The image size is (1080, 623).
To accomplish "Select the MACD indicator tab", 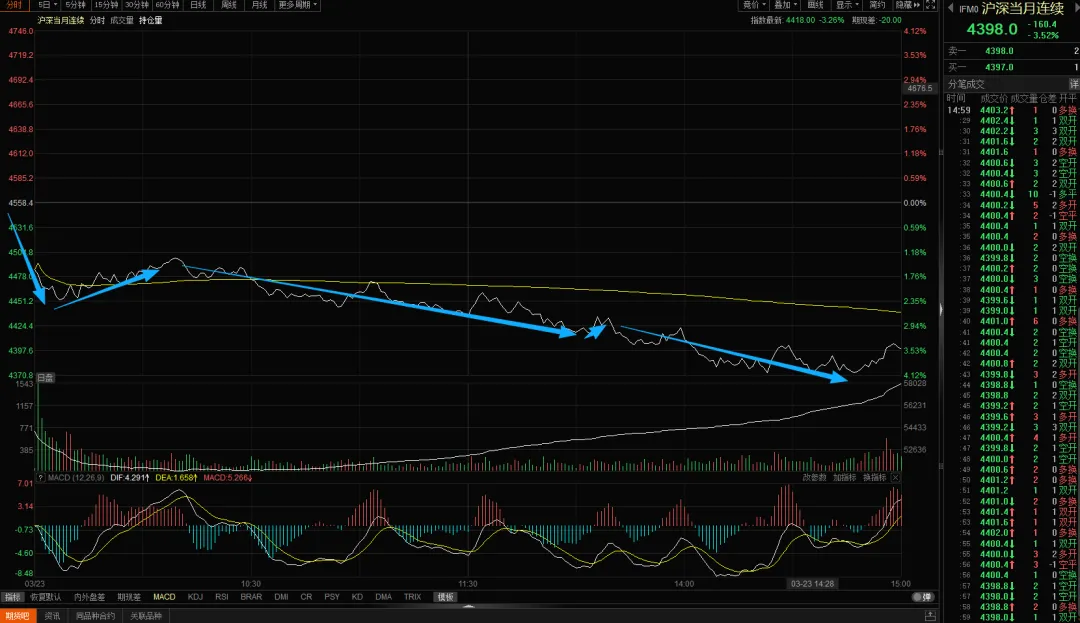I will coord(164,597).
